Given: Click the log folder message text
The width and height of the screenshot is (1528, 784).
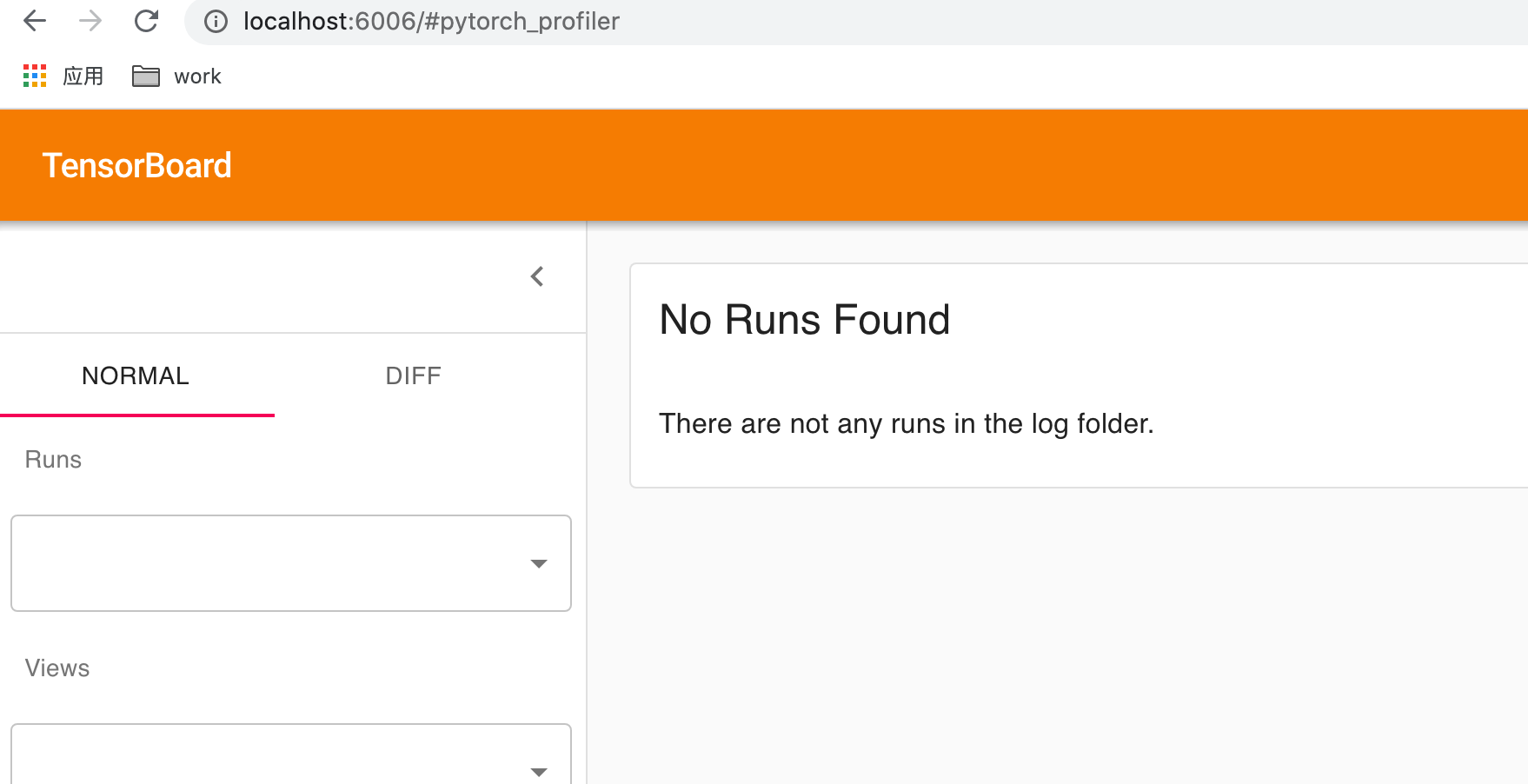Looking at the screenshot, I should click(x=907, y=423).
